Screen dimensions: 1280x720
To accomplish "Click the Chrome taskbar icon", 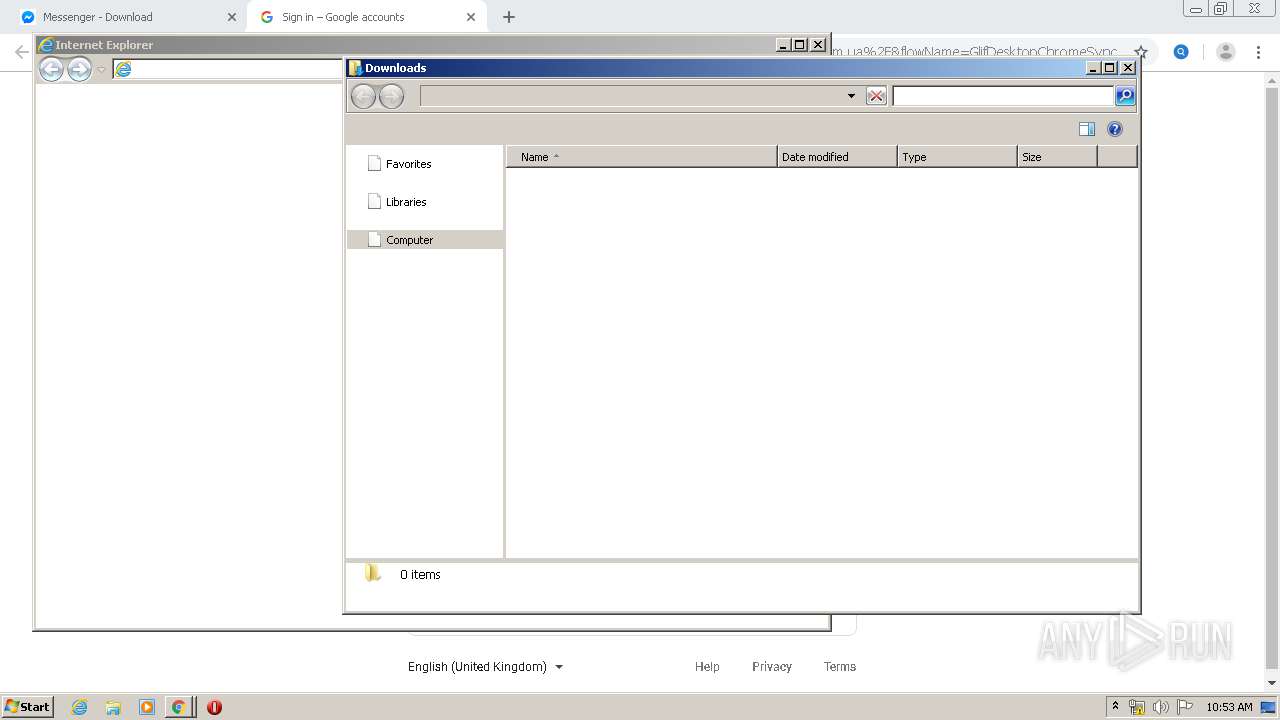I will [178, 707].
